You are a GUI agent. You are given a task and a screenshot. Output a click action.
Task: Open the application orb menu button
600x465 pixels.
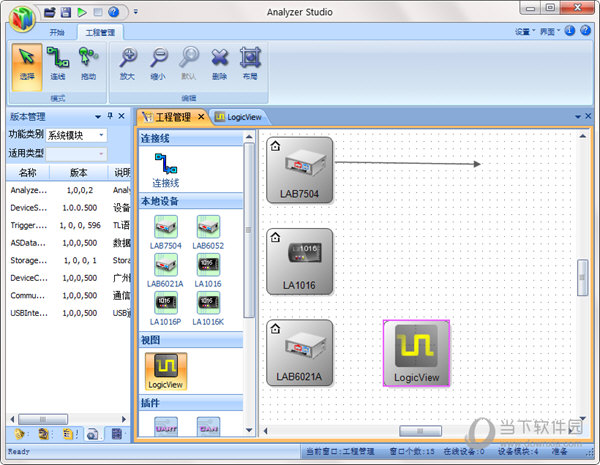point(23,18)
